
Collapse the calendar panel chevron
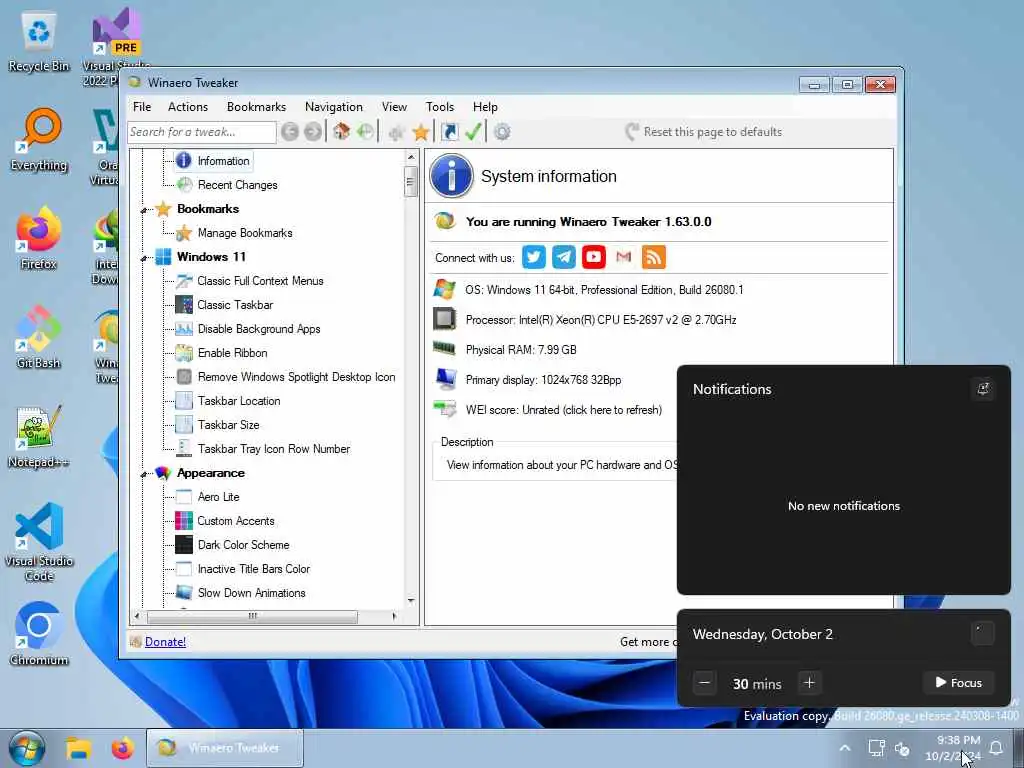(982, 633)
